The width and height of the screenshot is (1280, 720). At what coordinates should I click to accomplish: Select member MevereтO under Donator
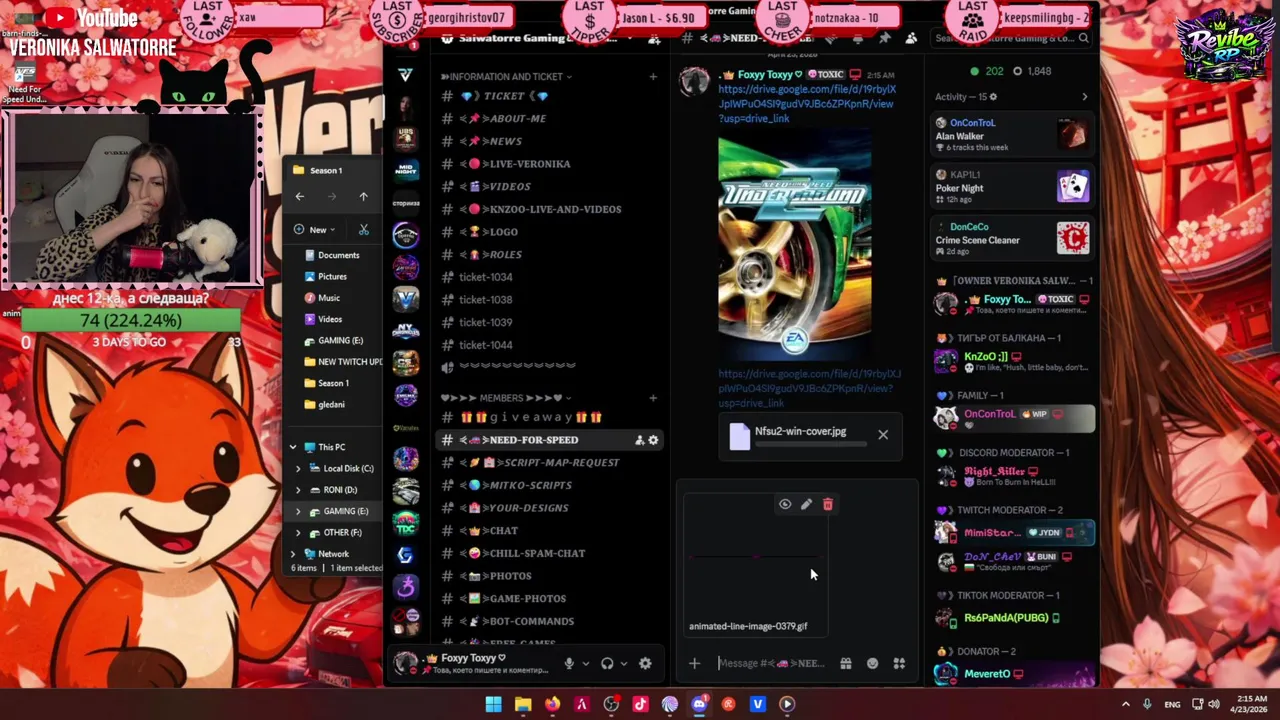pyautogui.click(x=1012, y=674)
